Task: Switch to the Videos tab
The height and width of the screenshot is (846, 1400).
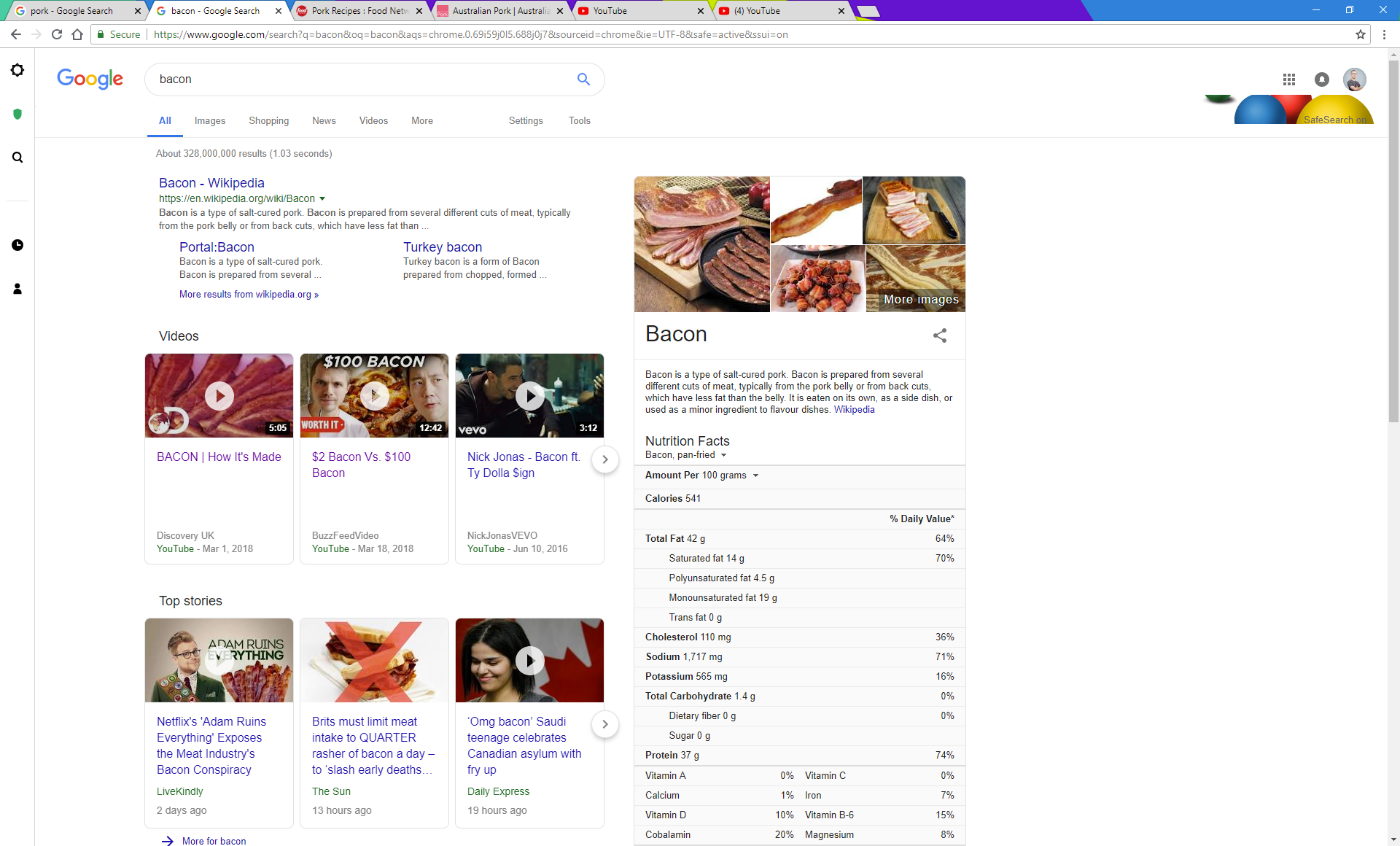Action: 373,121
